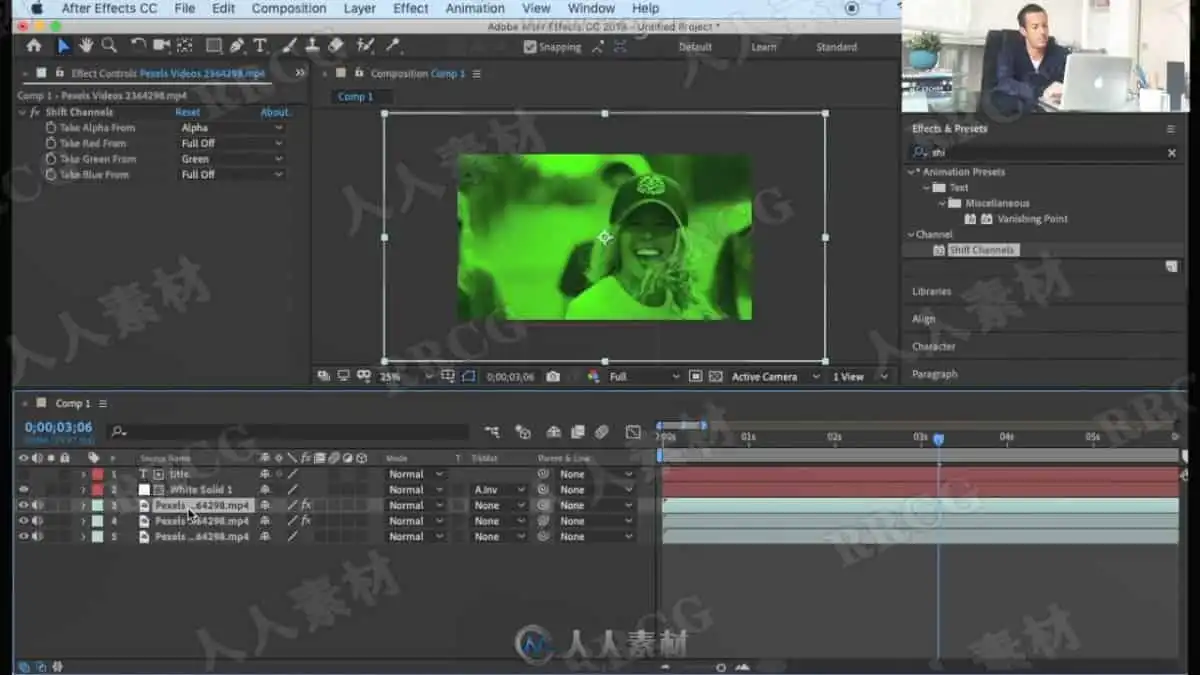Open Show Channel color management icon

coord(593,377)
